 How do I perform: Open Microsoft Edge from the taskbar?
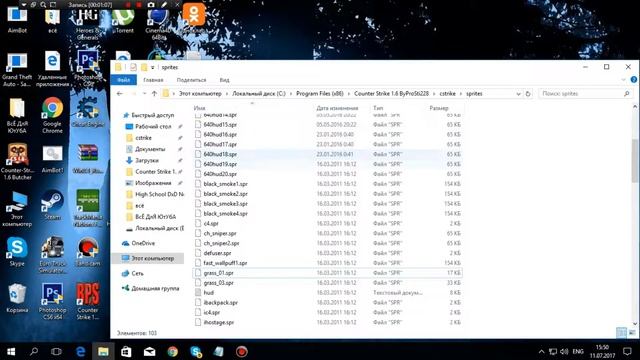(x=80, y=351)
